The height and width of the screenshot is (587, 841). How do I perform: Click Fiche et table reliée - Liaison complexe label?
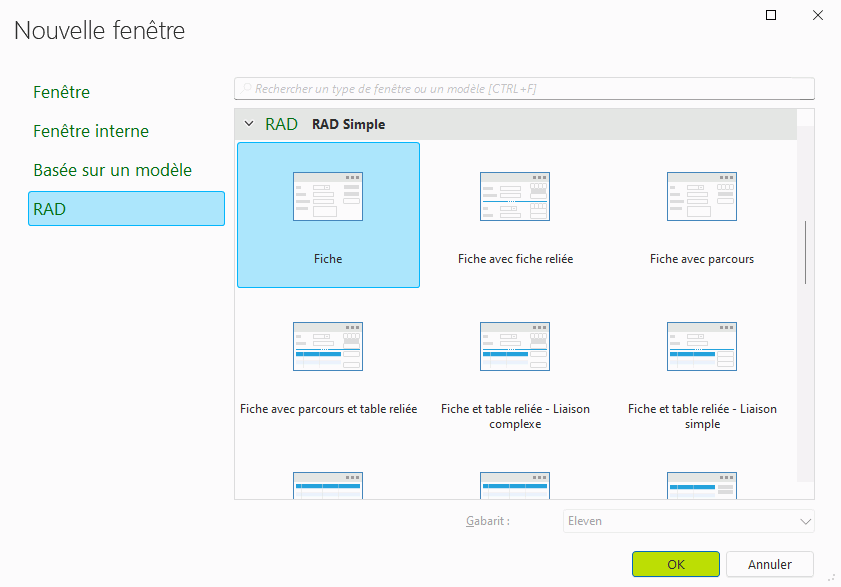click(x=515, y=416)
